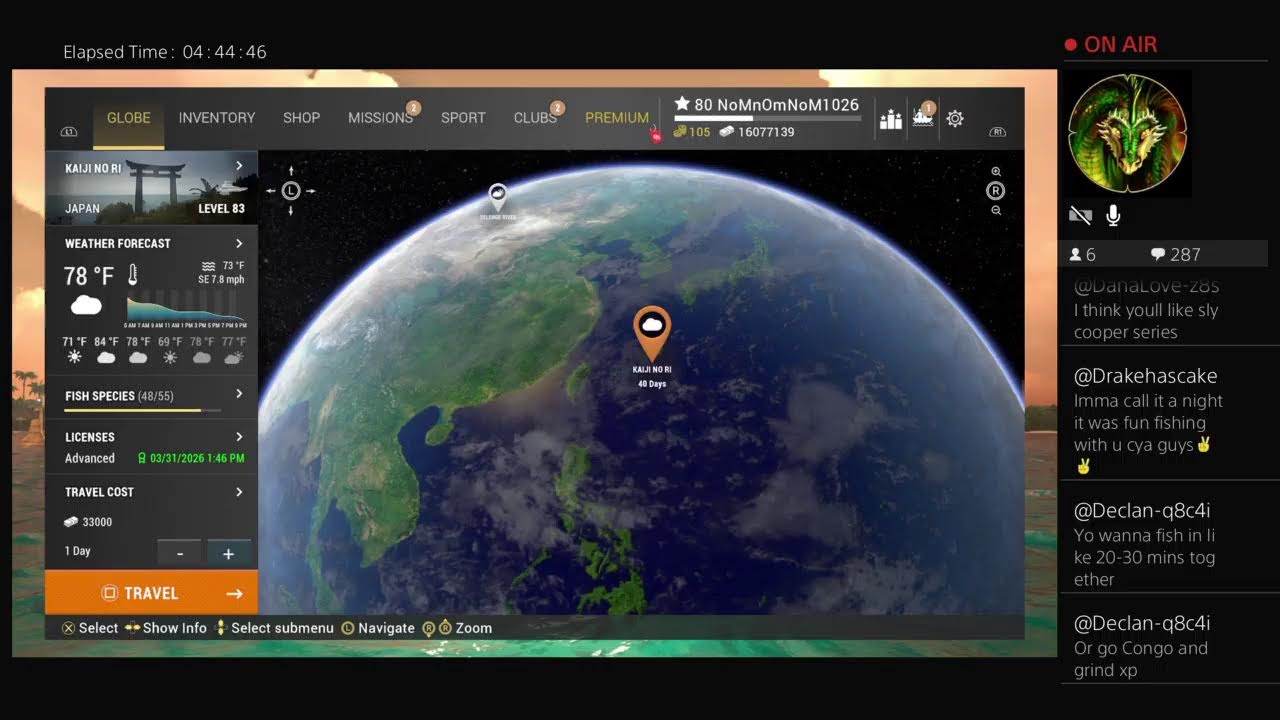Image resolution: width=1280 pixels, height=720 pixels.
Task: Click the orange Travel button
Action: pyautogui.click(x=151, y=593)
